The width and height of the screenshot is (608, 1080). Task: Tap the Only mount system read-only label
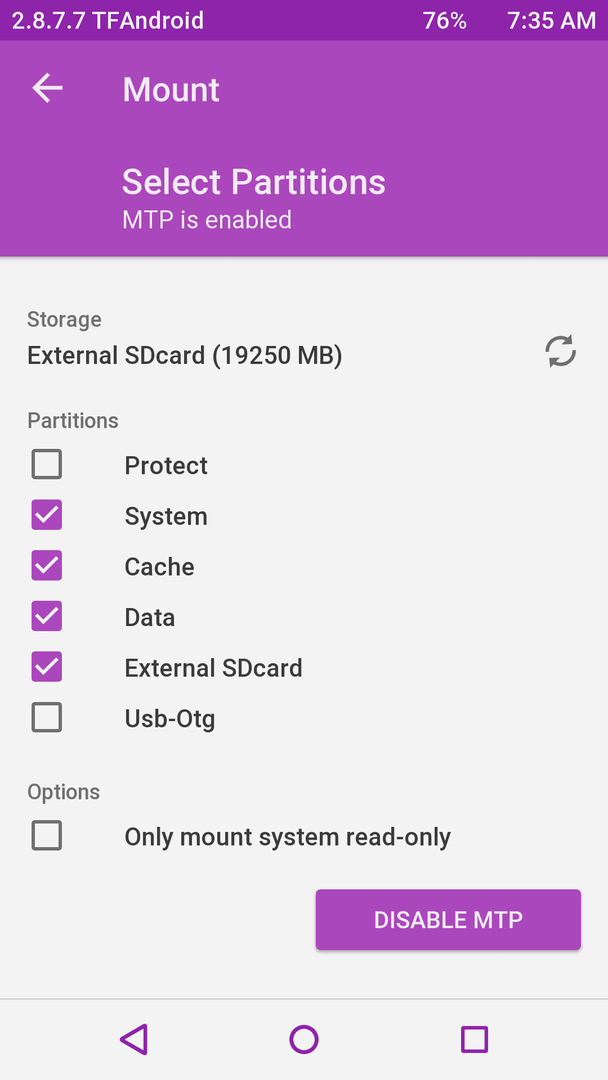point(288,837)
